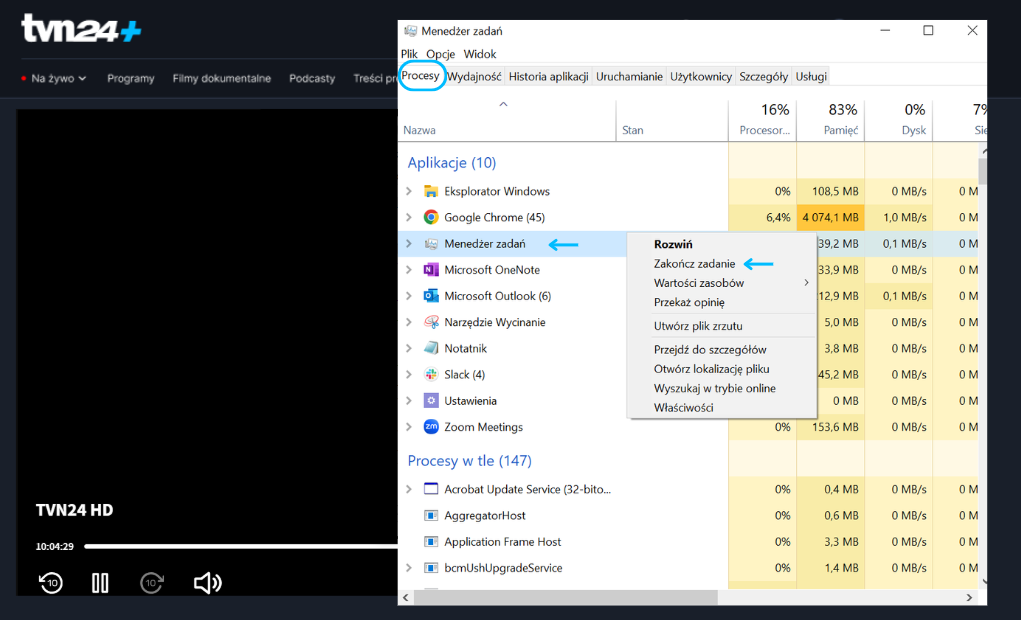Select Rozwiń in the context menu
This screenshot has height=620, width=1021.
click(721, 244)
